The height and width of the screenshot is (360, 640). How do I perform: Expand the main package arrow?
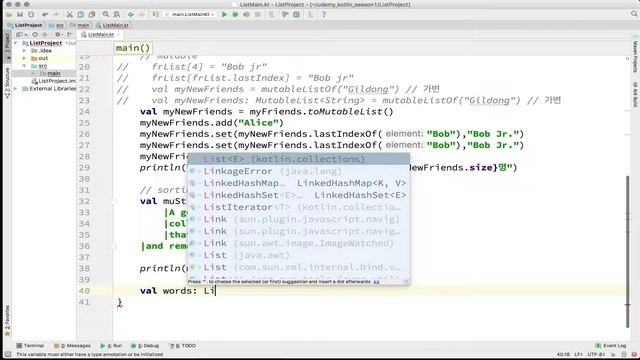(x=33, y=73)
